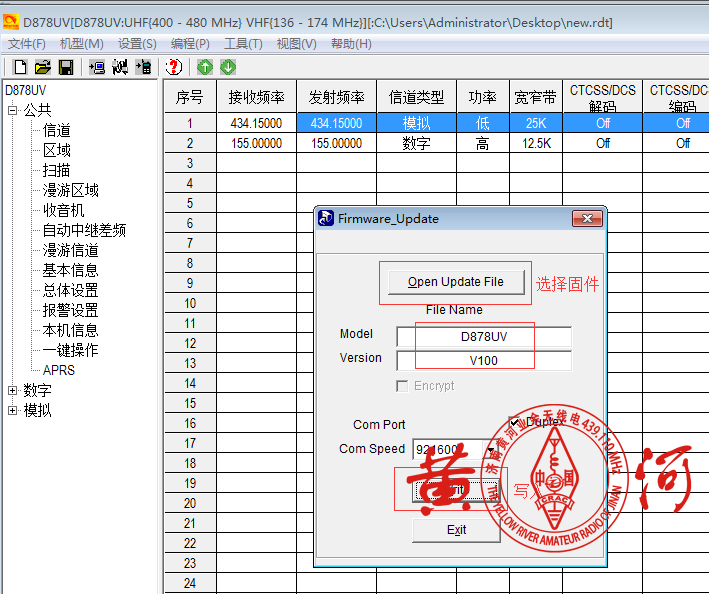Select 信道 in the tree
The width and height of the screenshot is (709, 594).
(x=57, y=130)
